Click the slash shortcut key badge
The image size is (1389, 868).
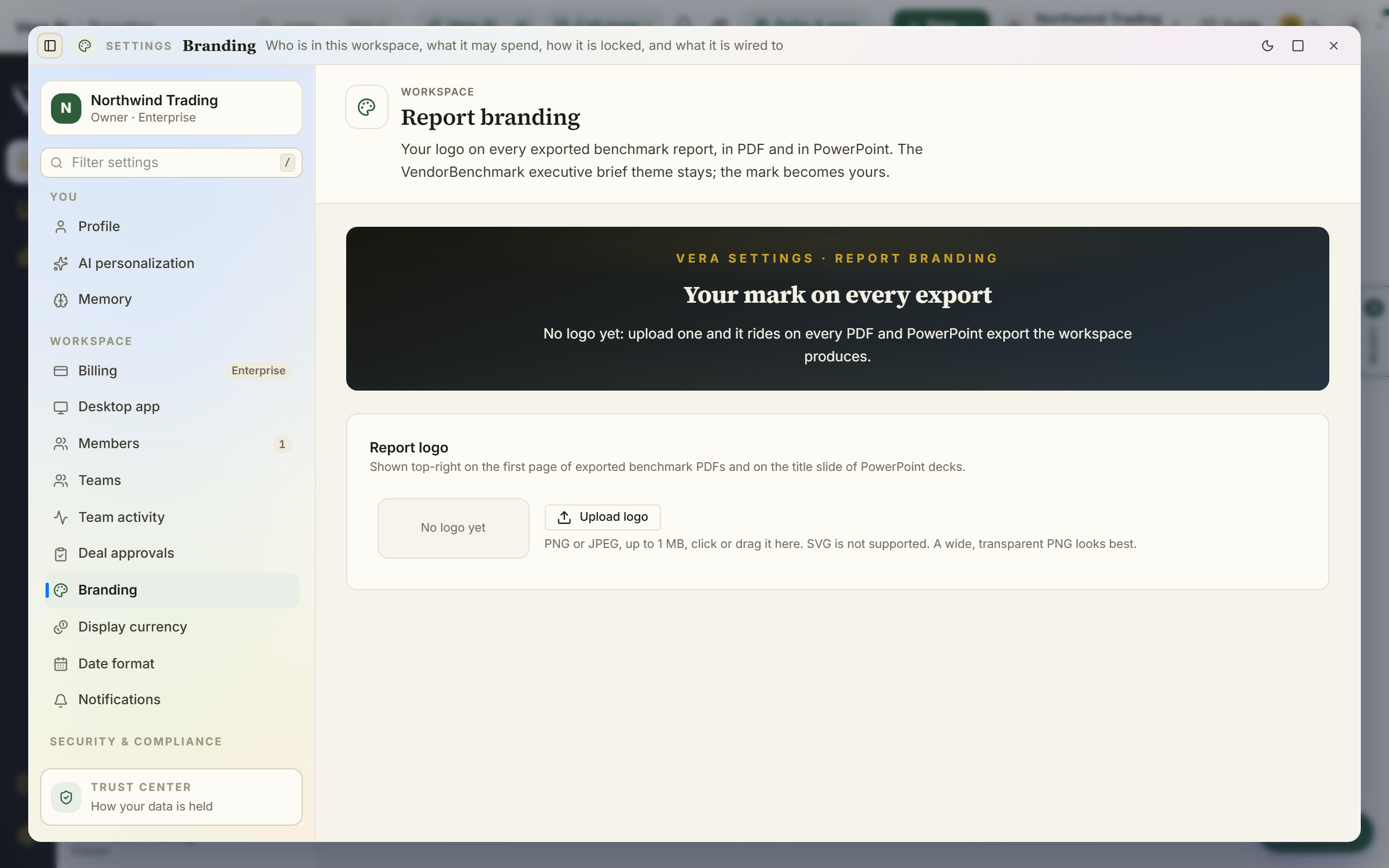pos(287,162)
